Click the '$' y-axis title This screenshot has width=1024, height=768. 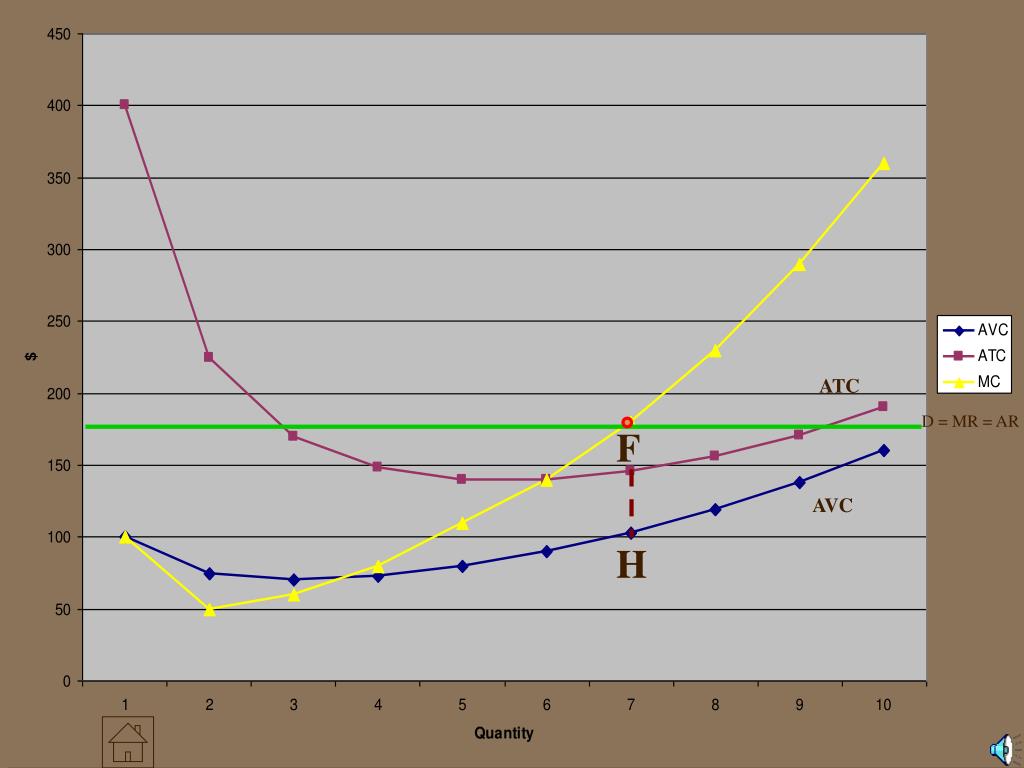(x=31, y=356)
